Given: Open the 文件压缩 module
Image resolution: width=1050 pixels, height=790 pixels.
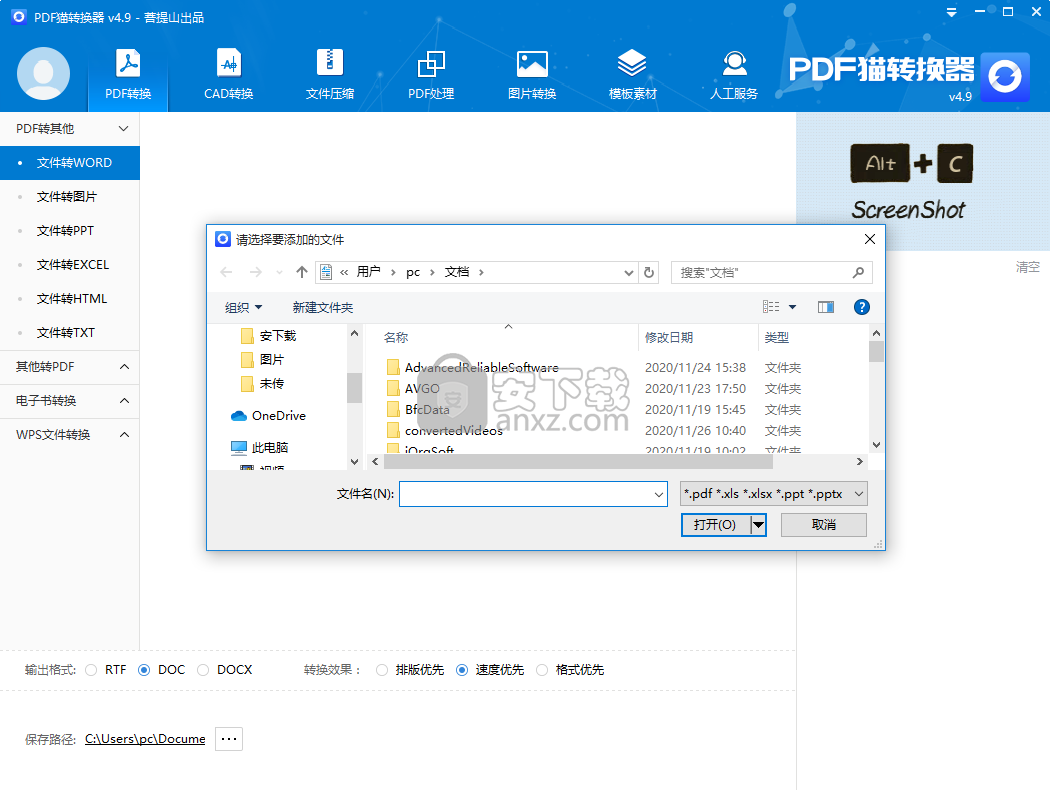Looking at the screenshot, I should [329, 74].
